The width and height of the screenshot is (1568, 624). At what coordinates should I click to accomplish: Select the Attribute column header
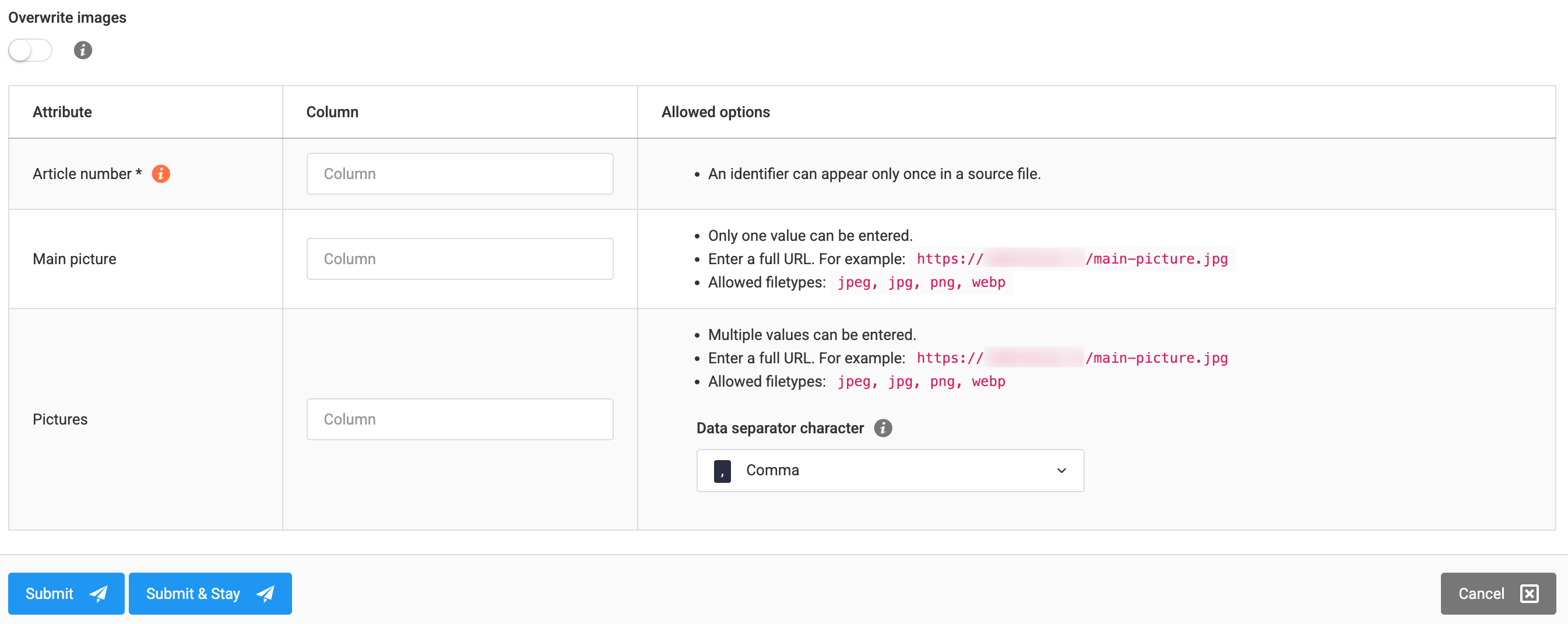point(62,111)
